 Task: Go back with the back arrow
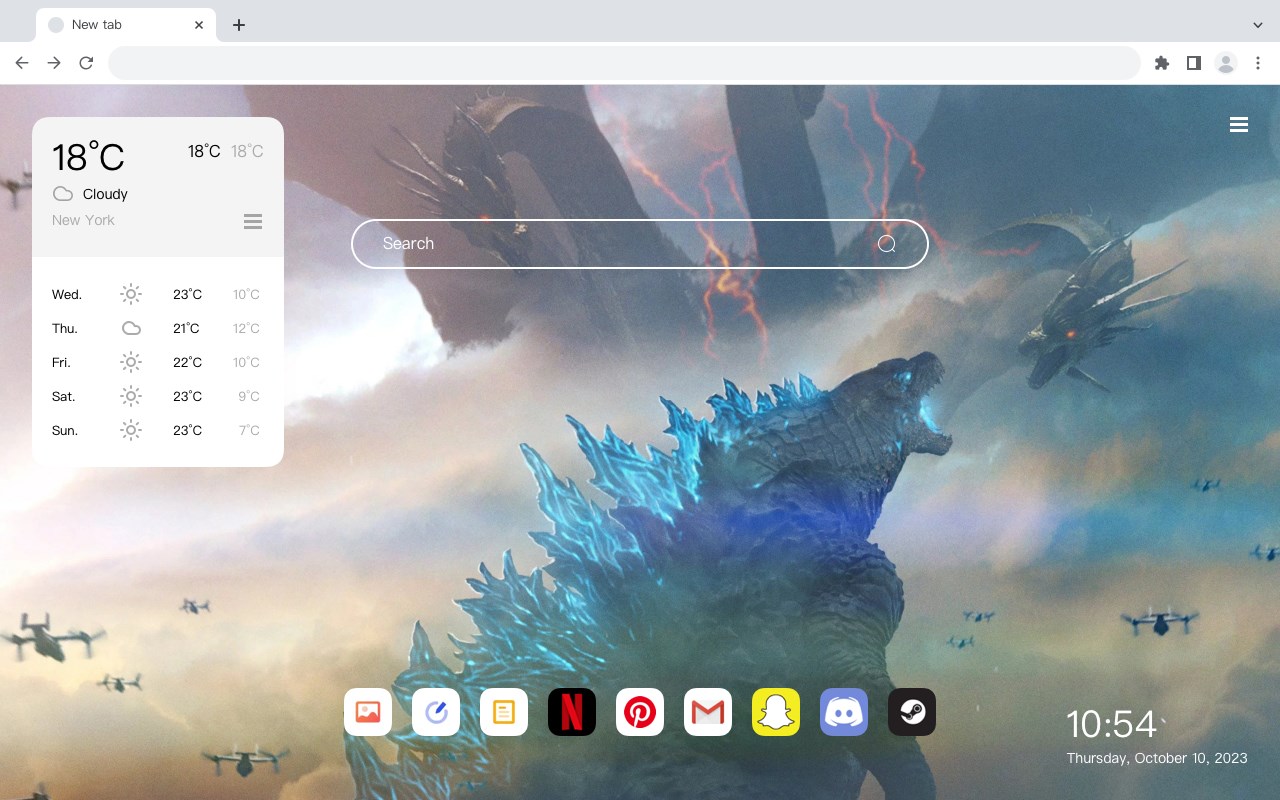[x=22, y=63]
